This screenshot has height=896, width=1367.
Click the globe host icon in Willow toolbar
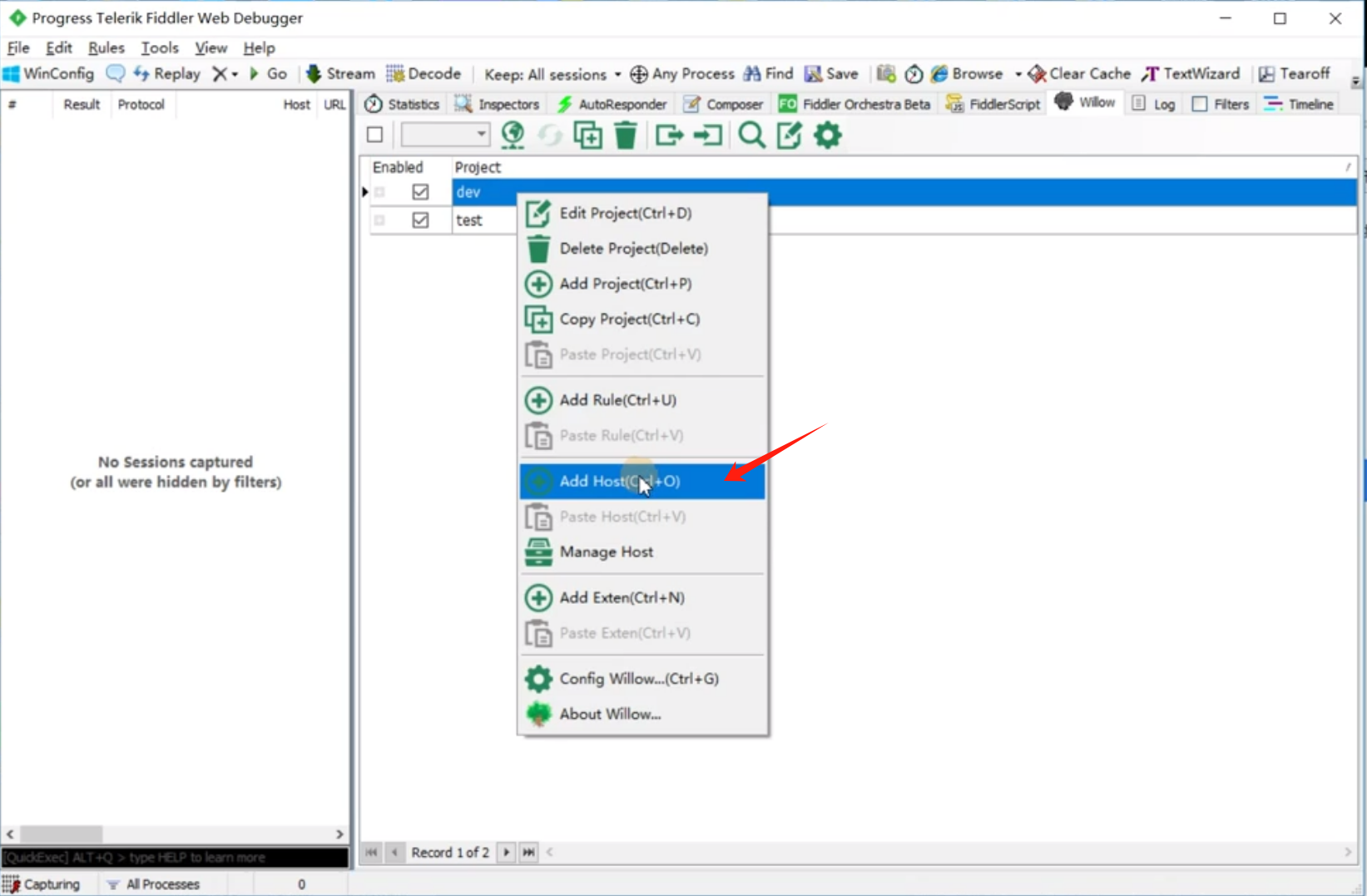pyautogui.click(x=513, y=135)
